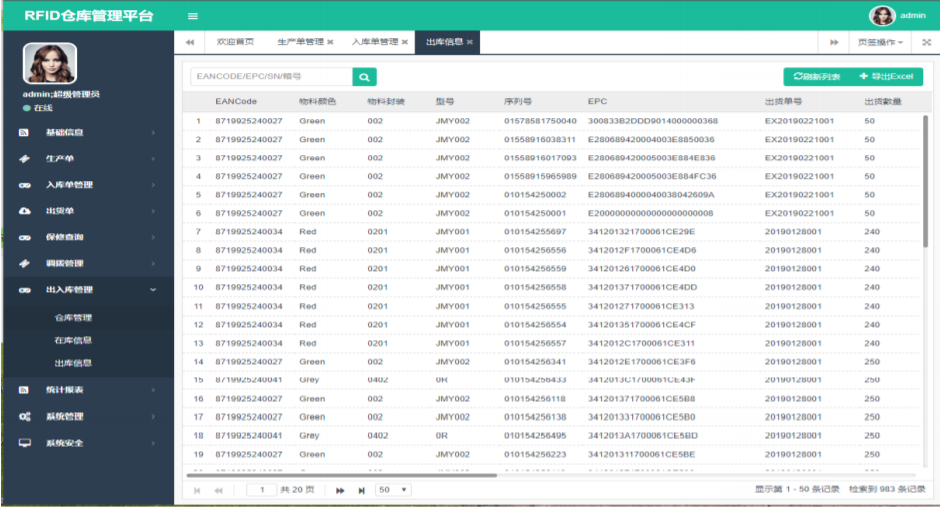Open the 页签操作 dropdown

tap(880, 42)
